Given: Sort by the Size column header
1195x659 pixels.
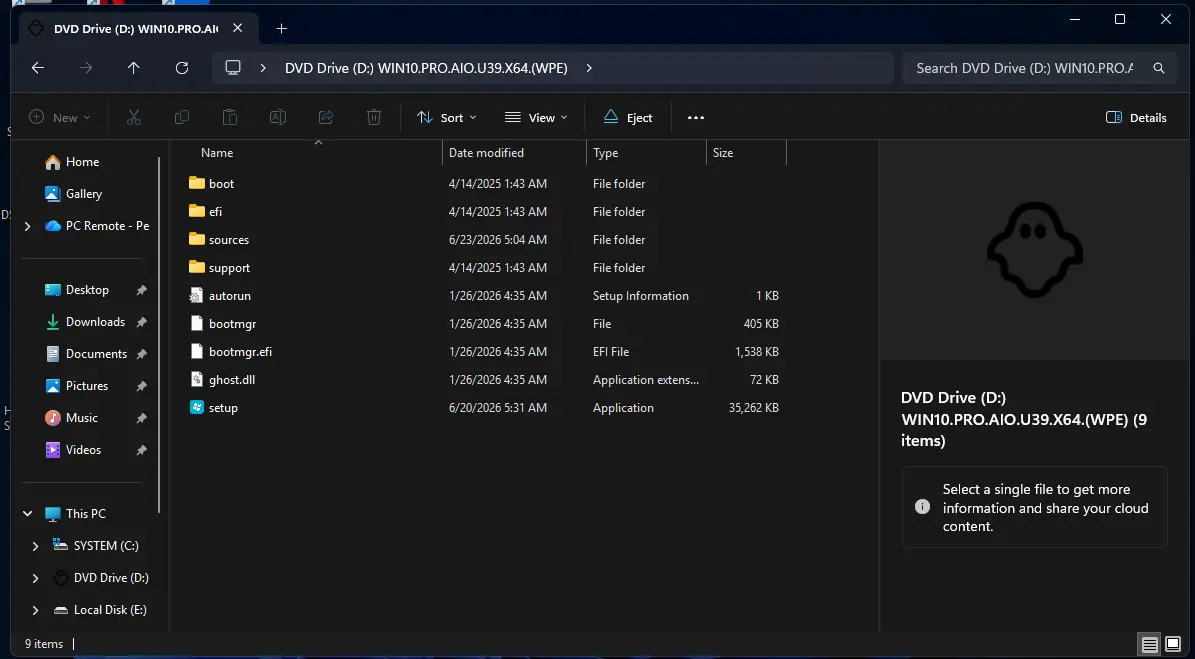Looking at the screenshot, I should [x=722, y=153].
